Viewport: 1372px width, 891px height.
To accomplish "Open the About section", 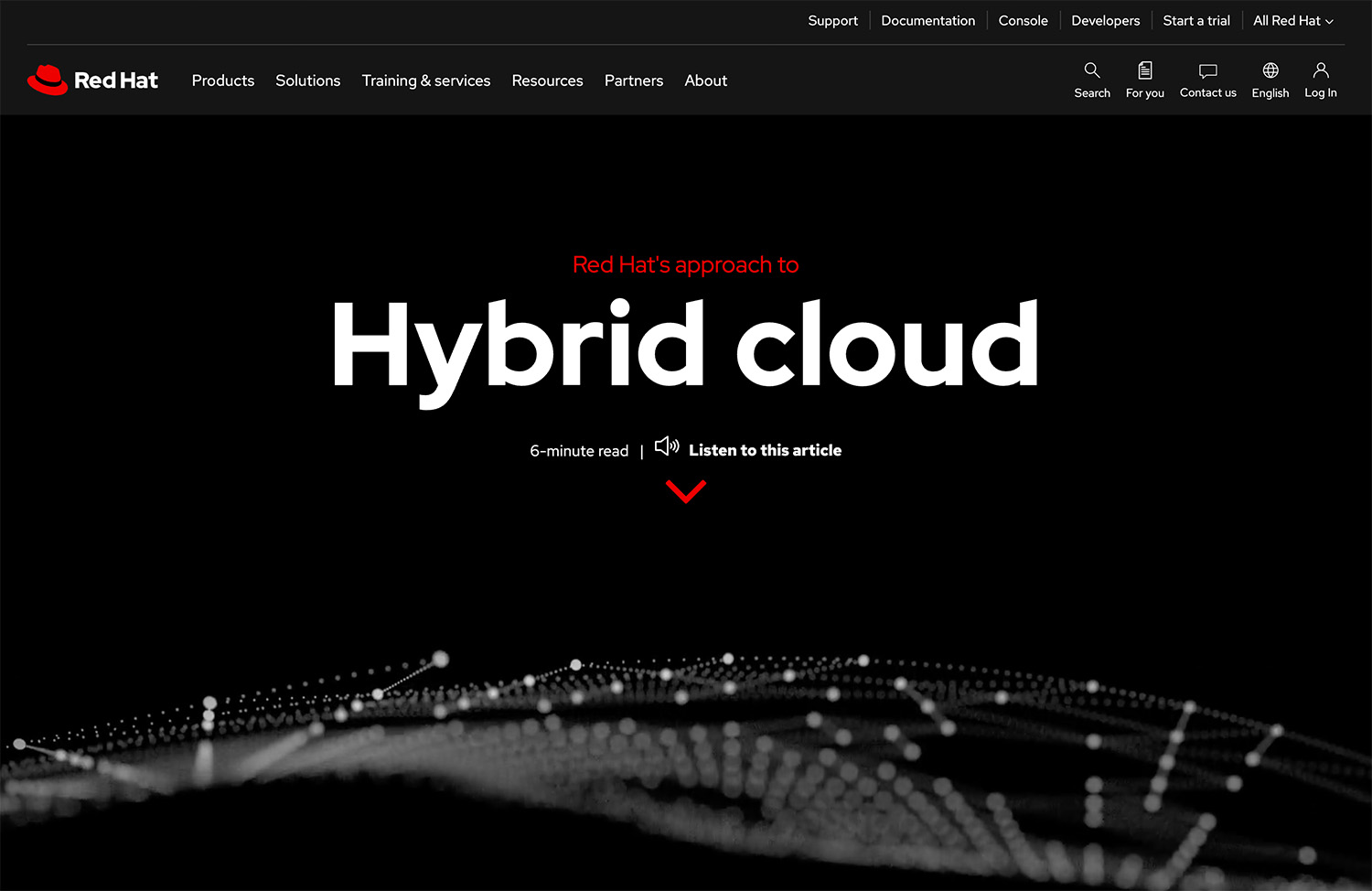I will (705, 81).
